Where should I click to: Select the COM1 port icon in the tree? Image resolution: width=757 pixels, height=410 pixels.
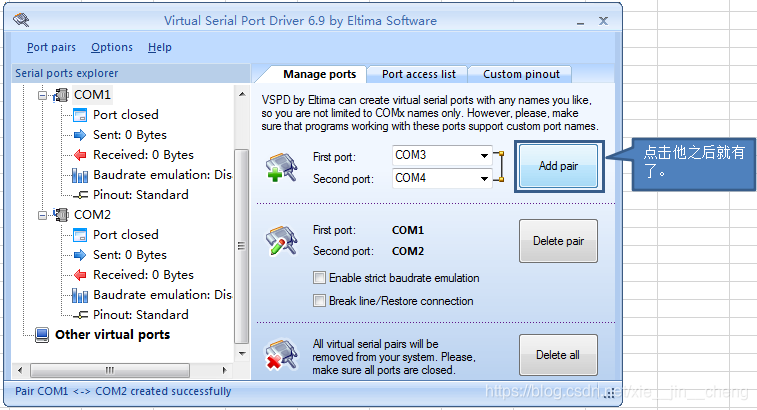[x=61, y=95]
